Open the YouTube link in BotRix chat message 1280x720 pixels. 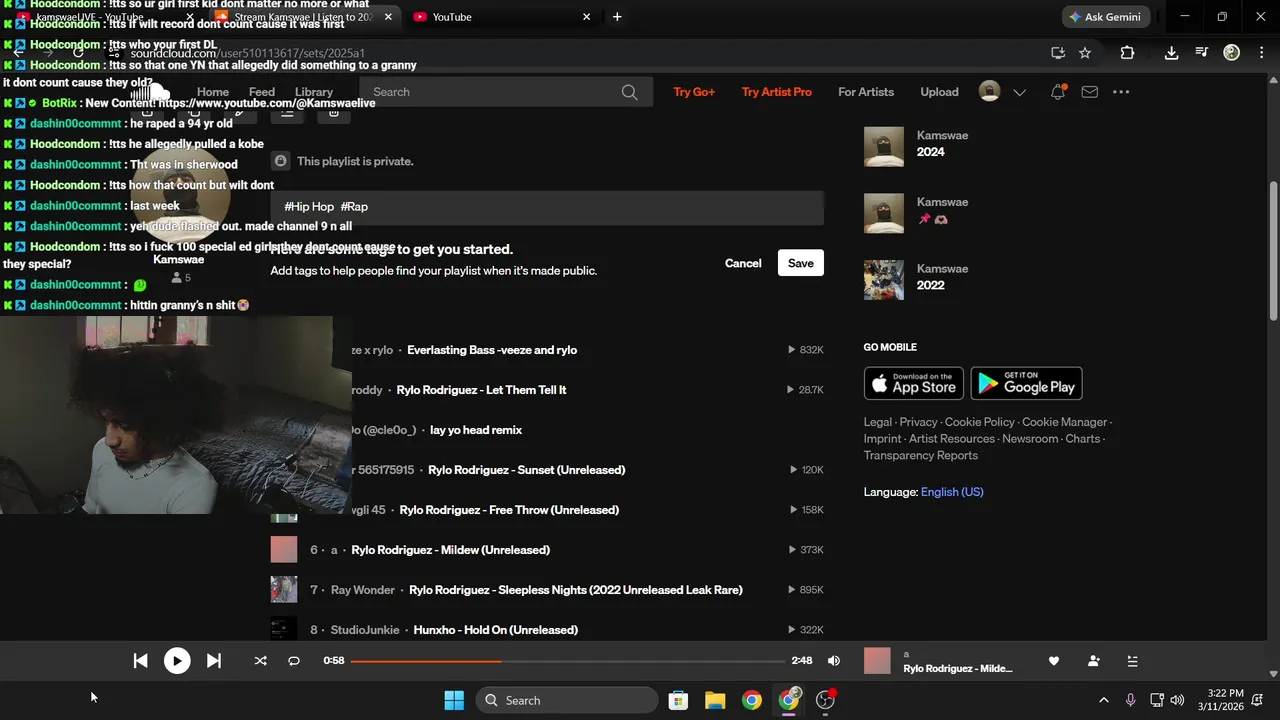(266, 103)
